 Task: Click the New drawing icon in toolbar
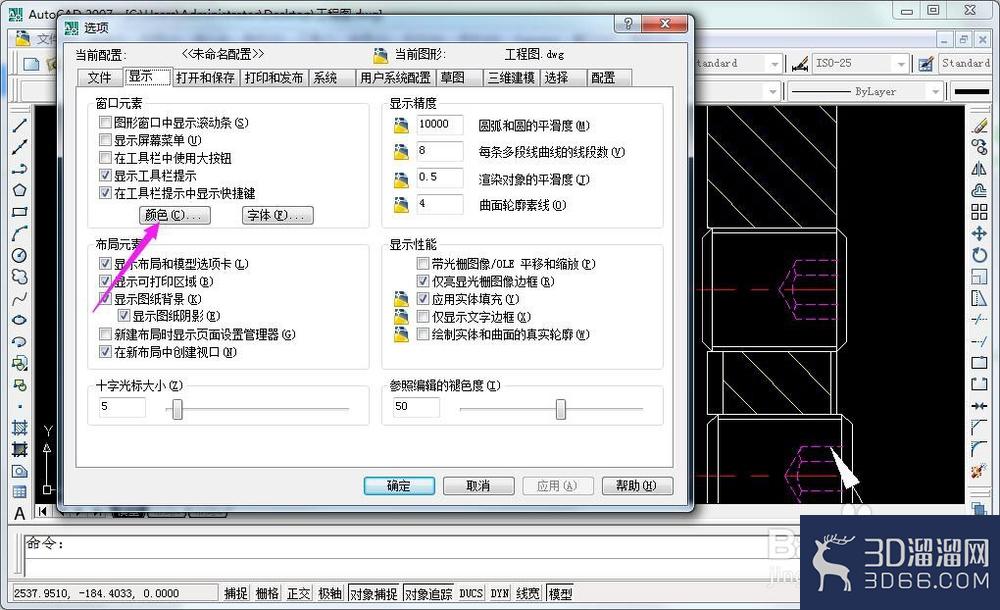pos(31,64)
